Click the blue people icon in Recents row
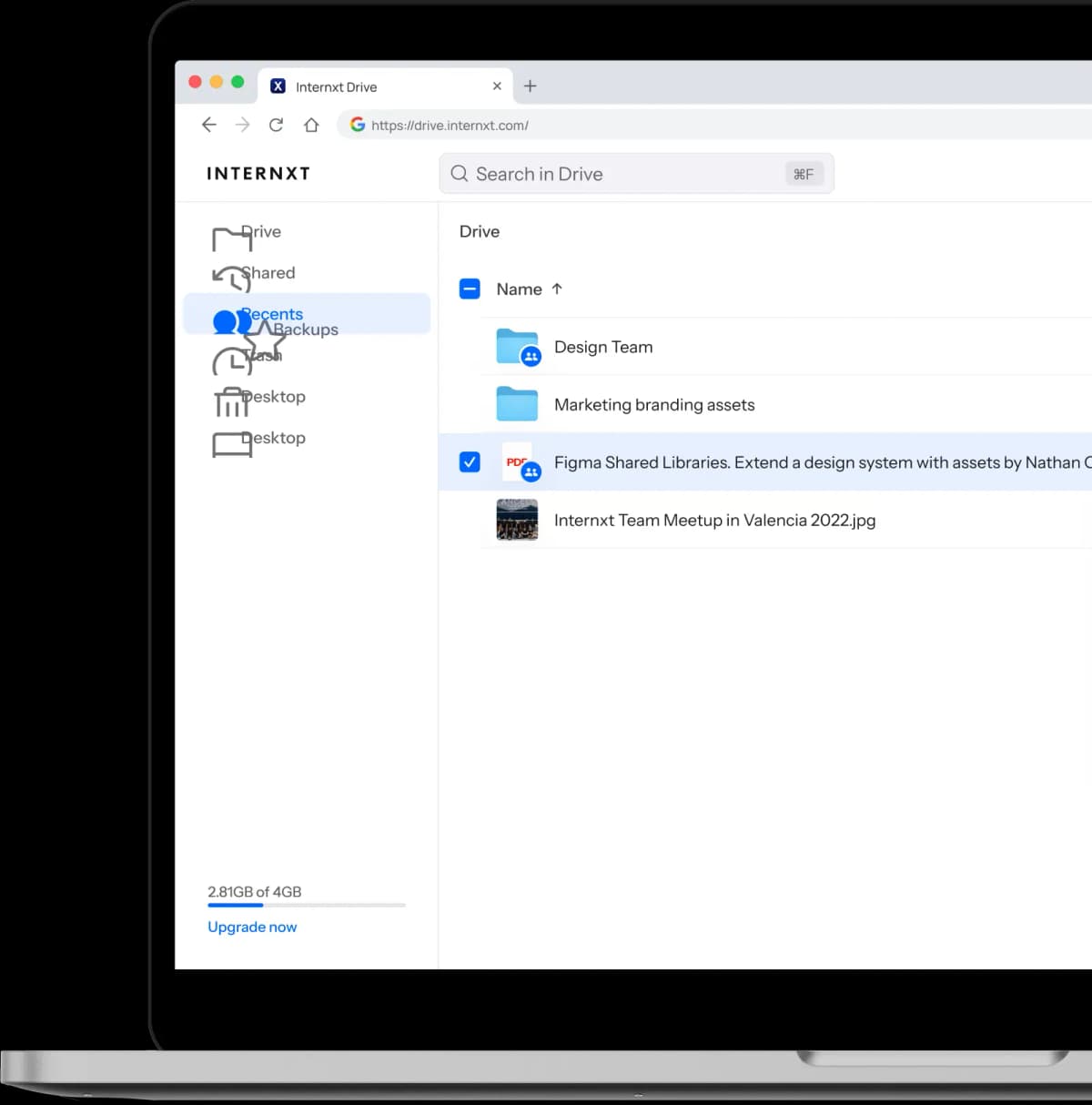This screenshot has height=1105, width=1092. click(x=232, y=321)
